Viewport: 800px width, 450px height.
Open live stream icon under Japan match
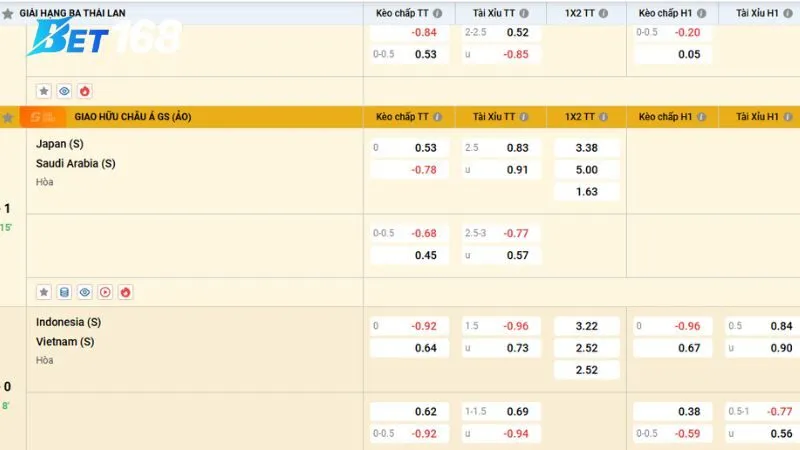(x=105, y=292)
